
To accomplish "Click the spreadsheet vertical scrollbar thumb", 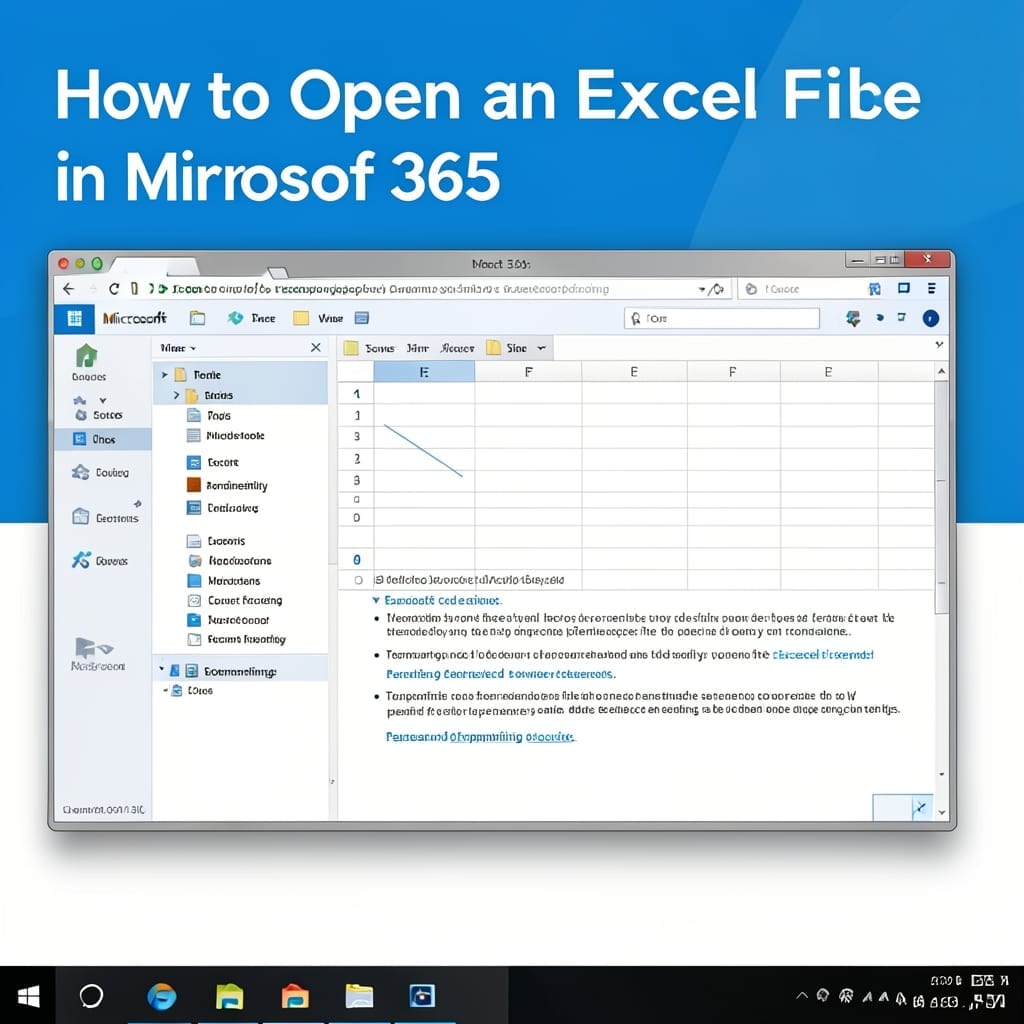I will [940, 498].
